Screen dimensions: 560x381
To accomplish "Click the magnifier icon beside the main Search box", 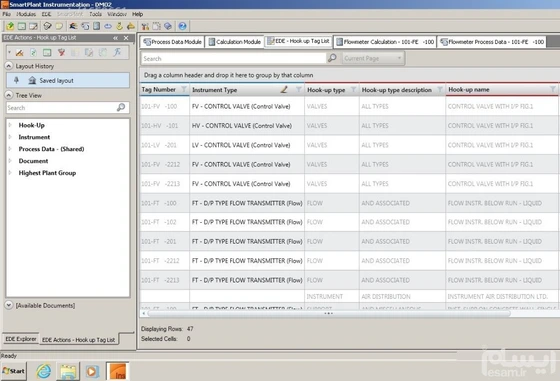I will point(332,58).
